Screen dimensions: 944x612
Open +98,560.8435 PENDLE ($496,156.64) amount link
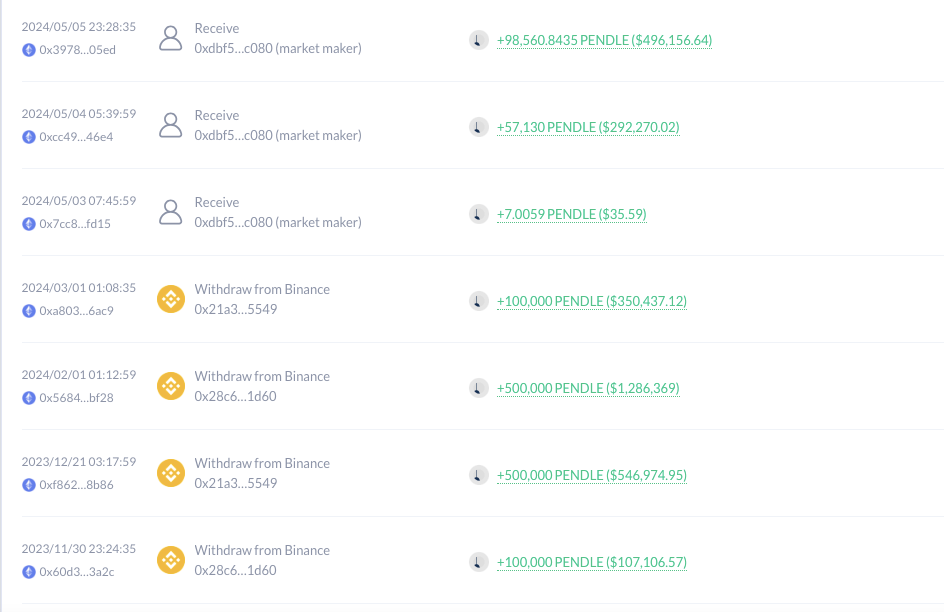pyautogui.click(x=604, y=40)
